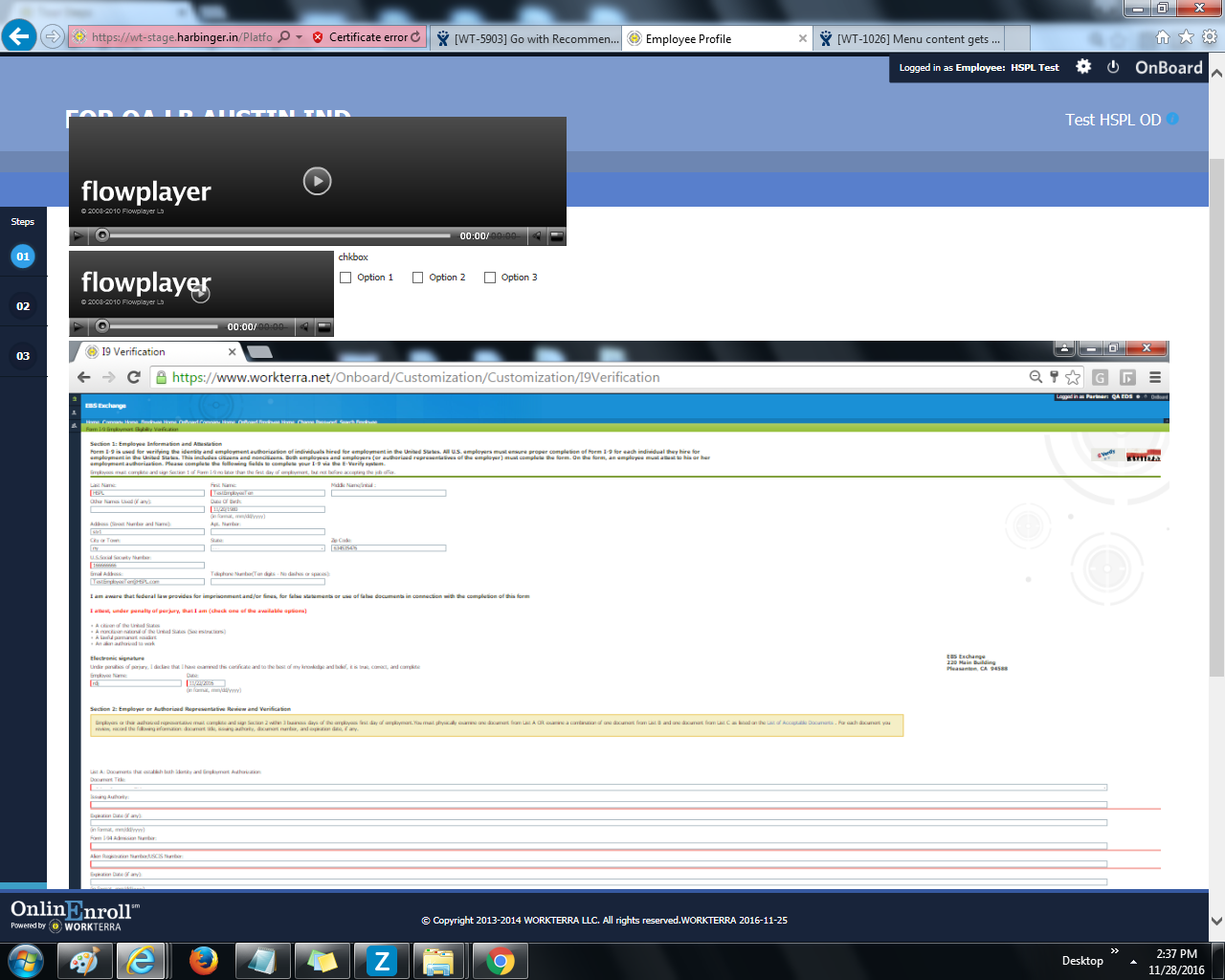
Task: Click the browser back arrow button
Action: tap(19, 37)
